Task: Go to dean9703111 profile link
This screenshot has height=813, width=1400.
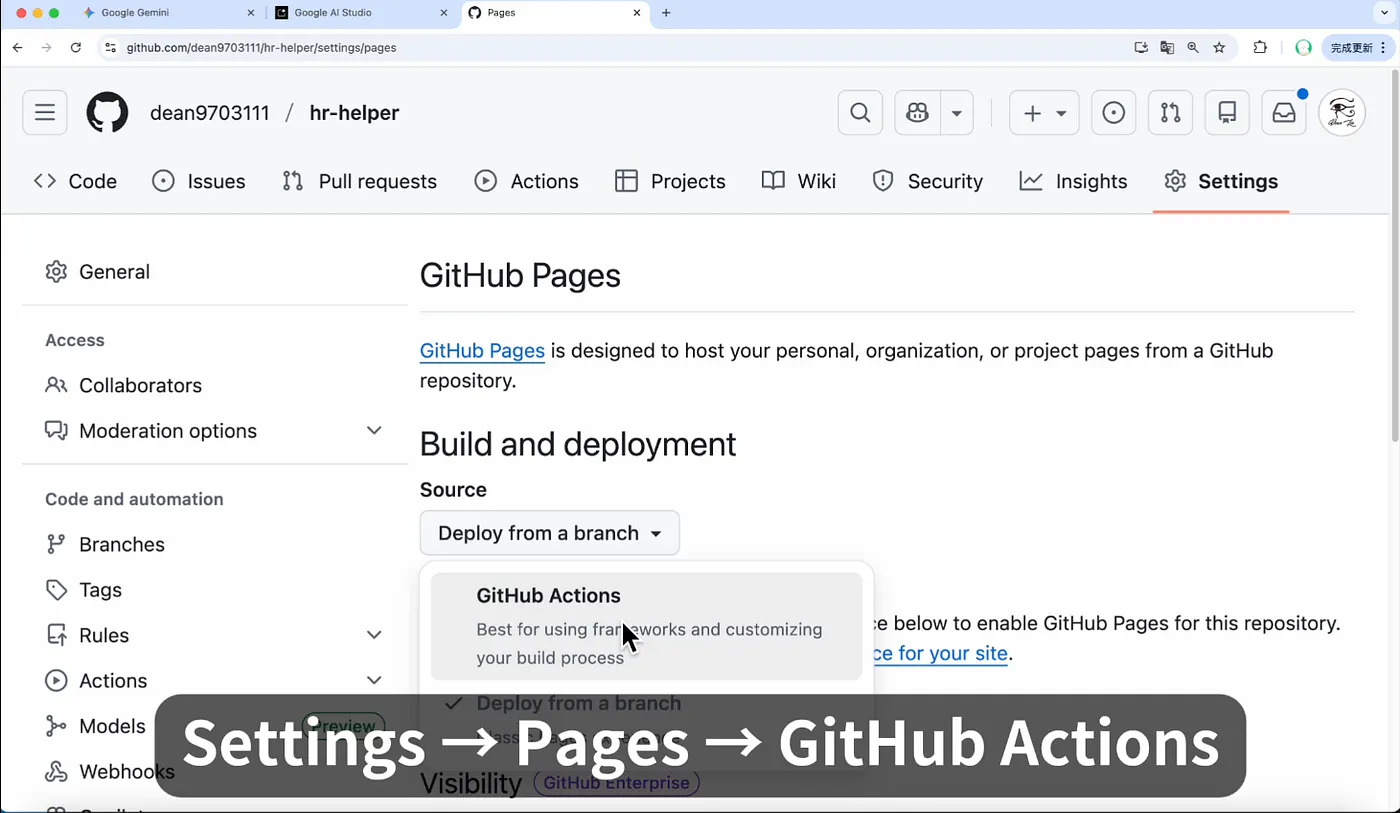Action: click(210, 113)
